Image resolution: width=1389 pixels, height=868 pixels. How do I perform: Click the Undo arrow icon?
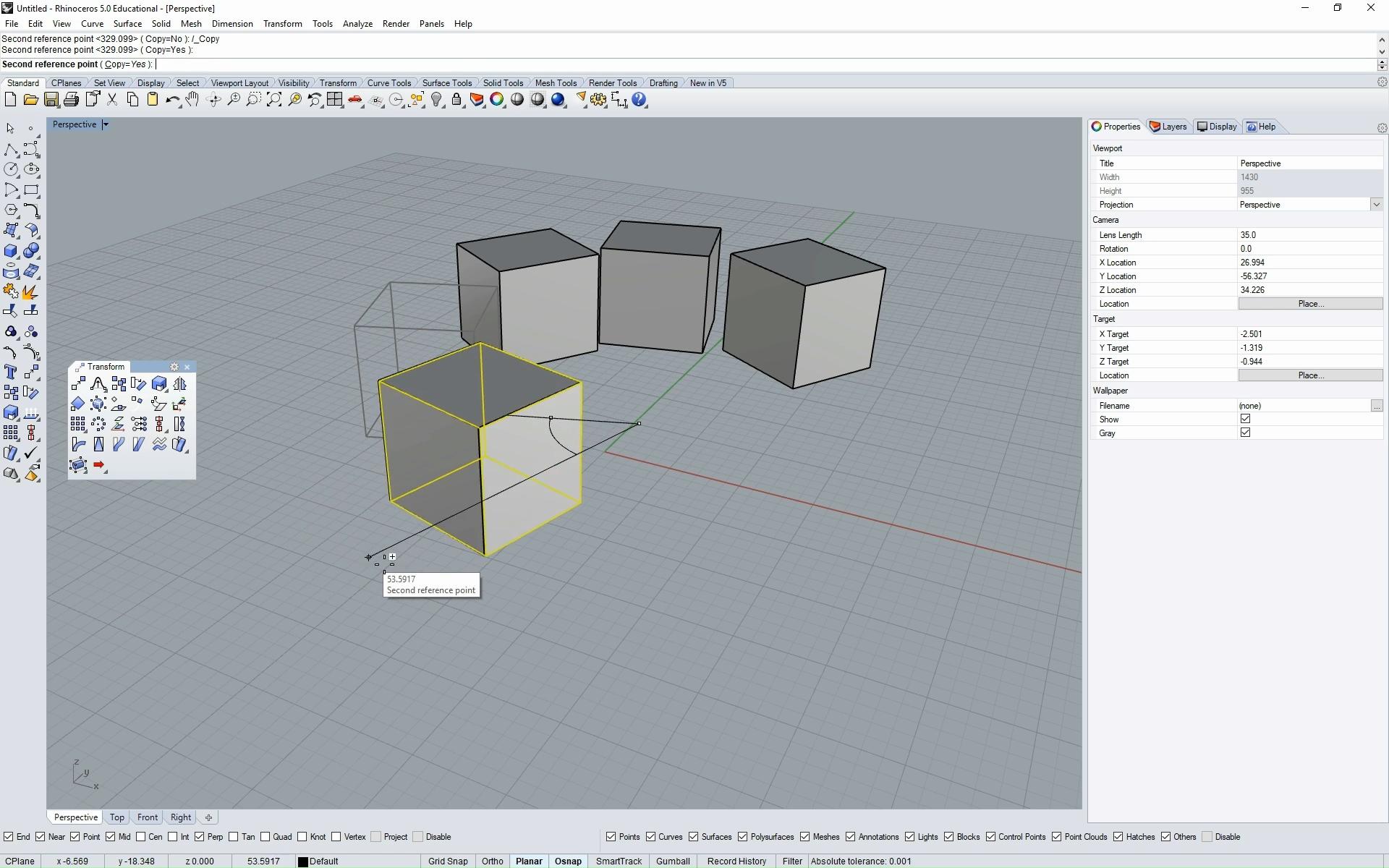coord(171,100)
